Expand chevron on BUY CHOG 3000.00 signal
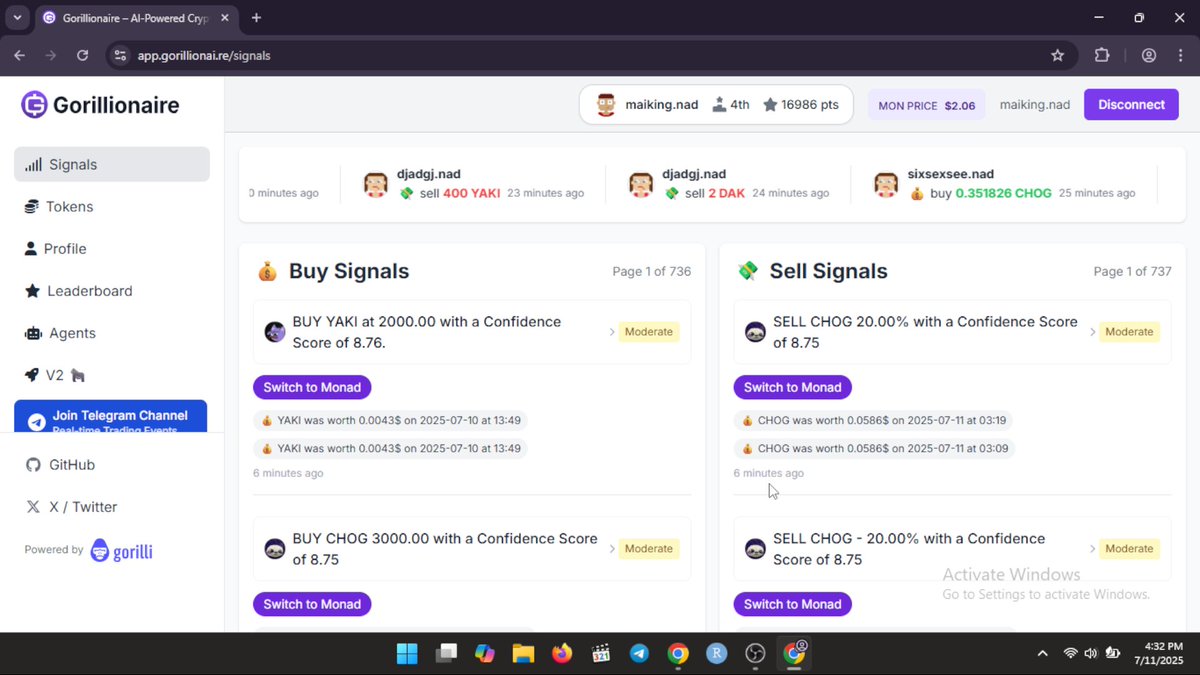The width and height of the screenshot is (1200, 675). (612, 549)
